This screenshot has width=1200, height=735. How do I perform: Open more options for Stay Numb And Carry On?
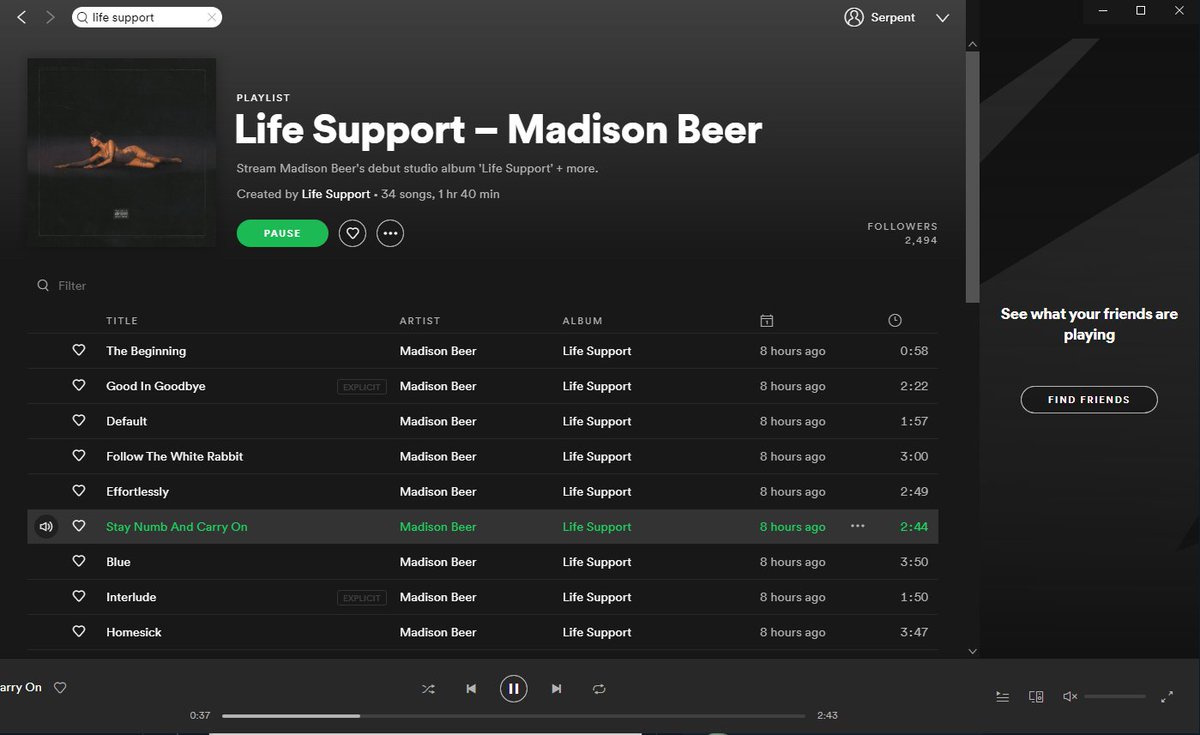(x=857, y=526)
